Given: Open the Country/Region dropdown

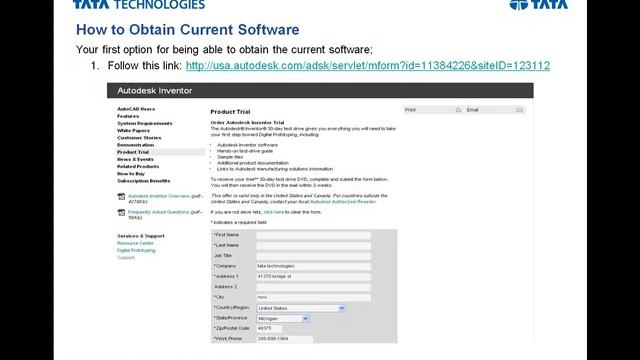Looking at the screenshot, I should pyautogui.click(x=301, y=308).
